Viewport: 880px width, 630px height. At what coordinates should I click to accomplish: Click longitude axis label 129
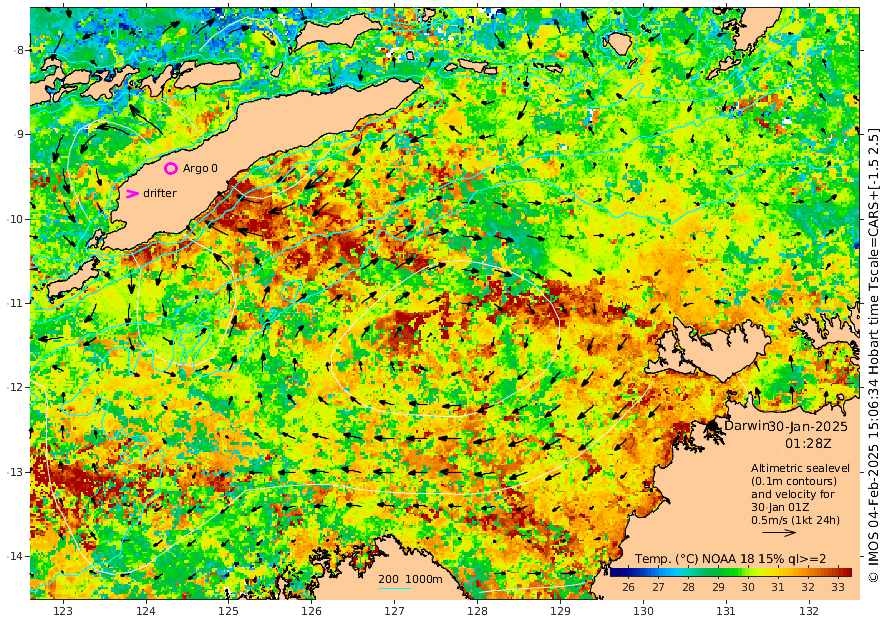click(x=561, y=611)
